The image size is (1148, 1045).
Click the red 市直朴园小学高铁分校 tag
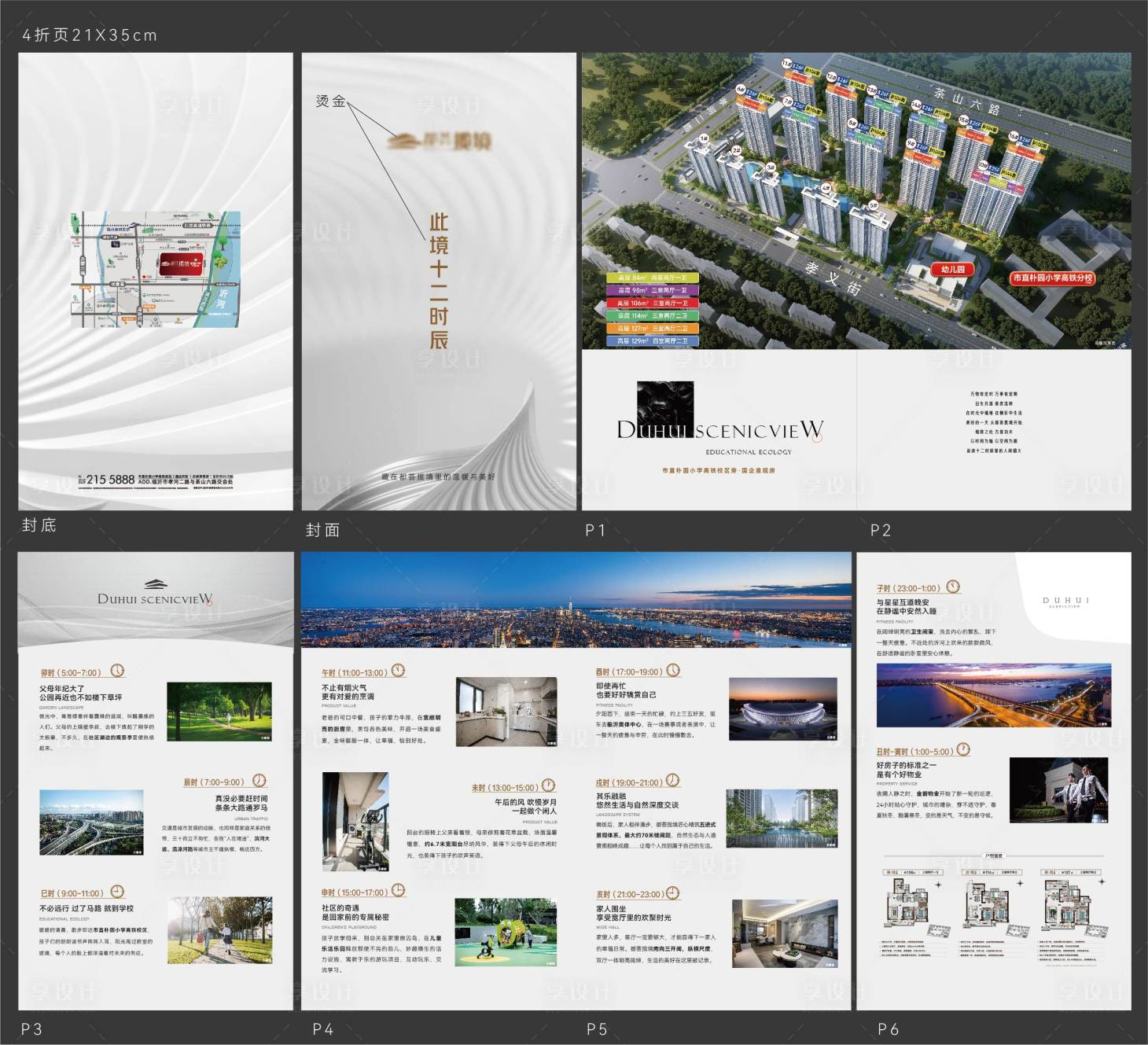point(1052,278)
